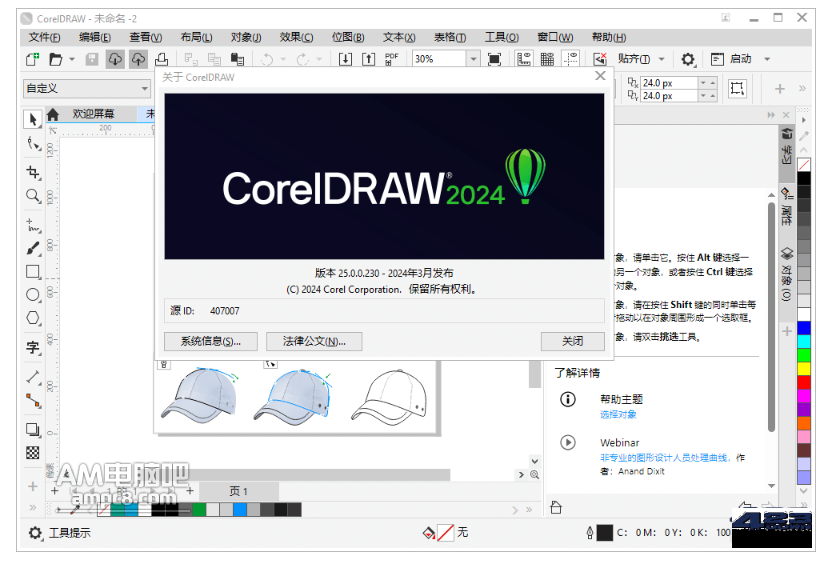This screenshot has height=563, width=834.
Task: Click the 关闭 button in About dialog
Action: [x=572, y=342]
